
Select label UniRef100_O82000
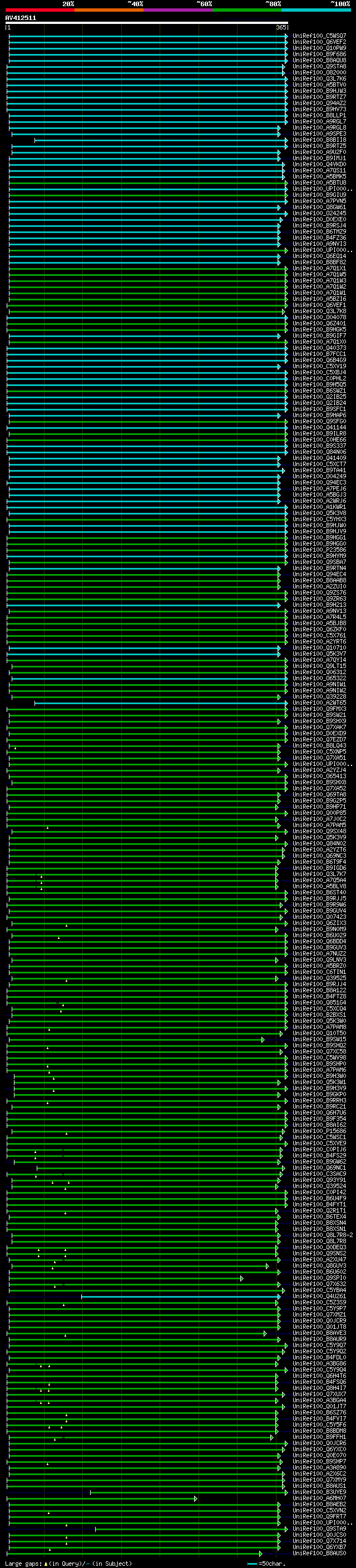319,72
